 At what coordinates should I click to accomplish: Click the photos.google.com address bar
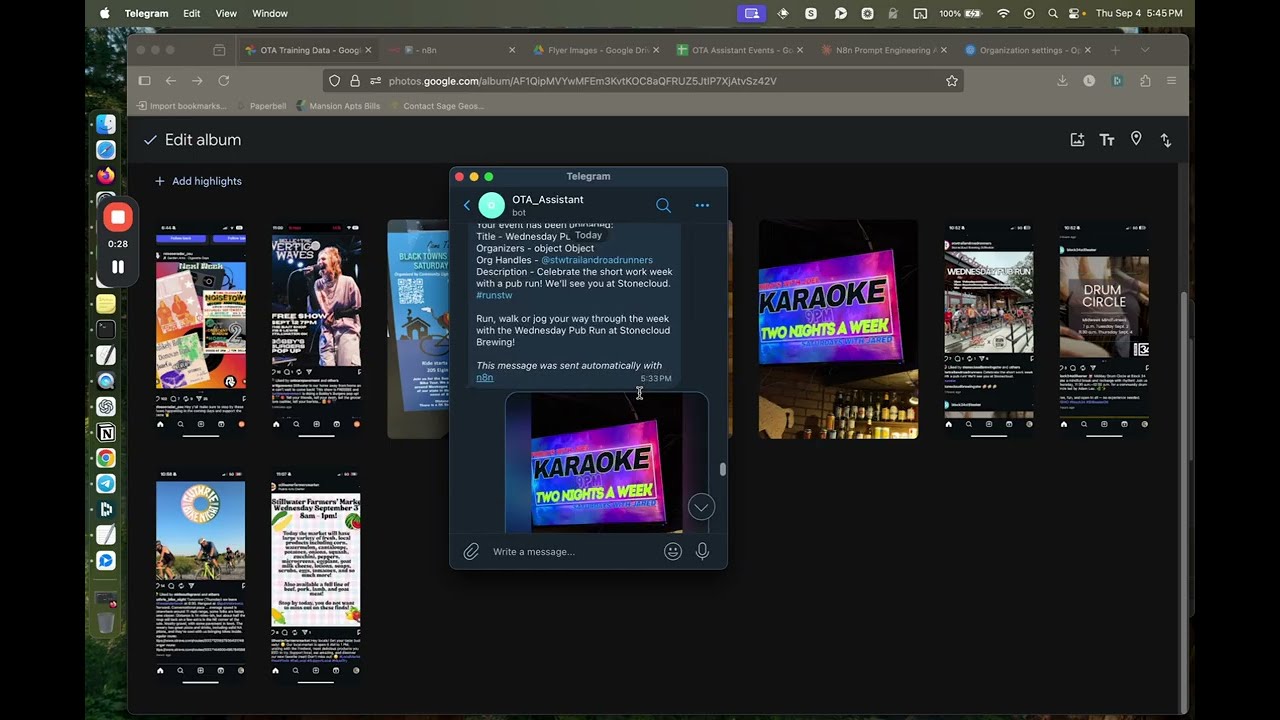click(642, 81)
